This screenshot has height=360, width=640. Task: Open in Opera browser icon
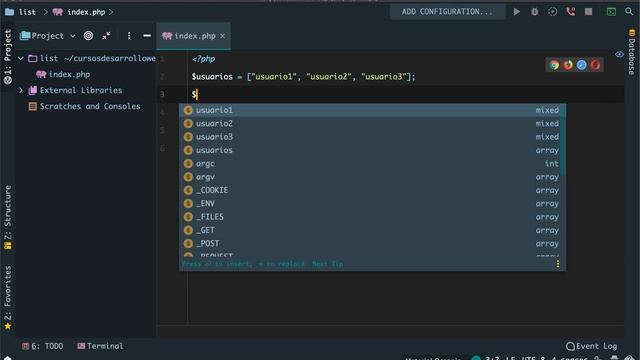596,65
